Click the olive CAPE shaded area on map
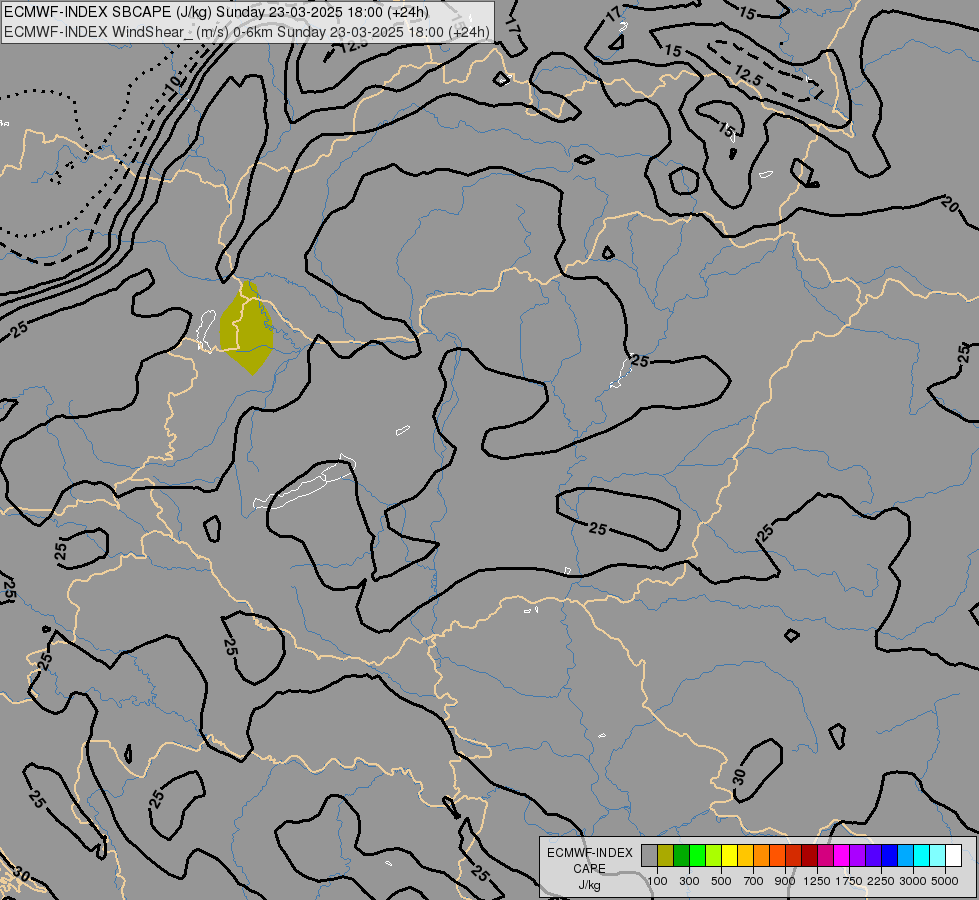This screenshot has height=900, width=979. point(247,327)
